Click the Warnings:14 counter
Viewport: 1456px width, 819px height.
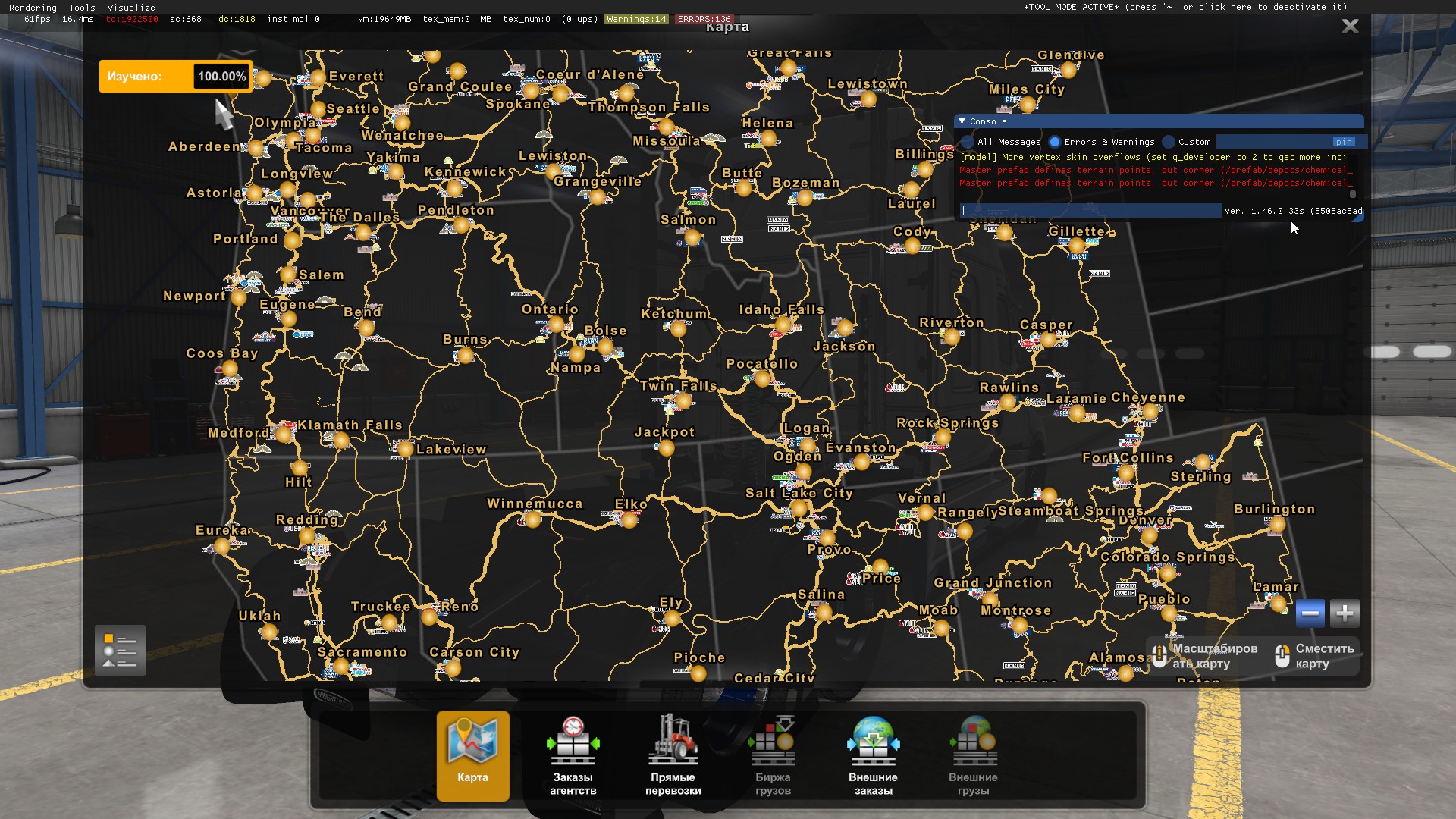pyautogui.click(x=636, y=19)
